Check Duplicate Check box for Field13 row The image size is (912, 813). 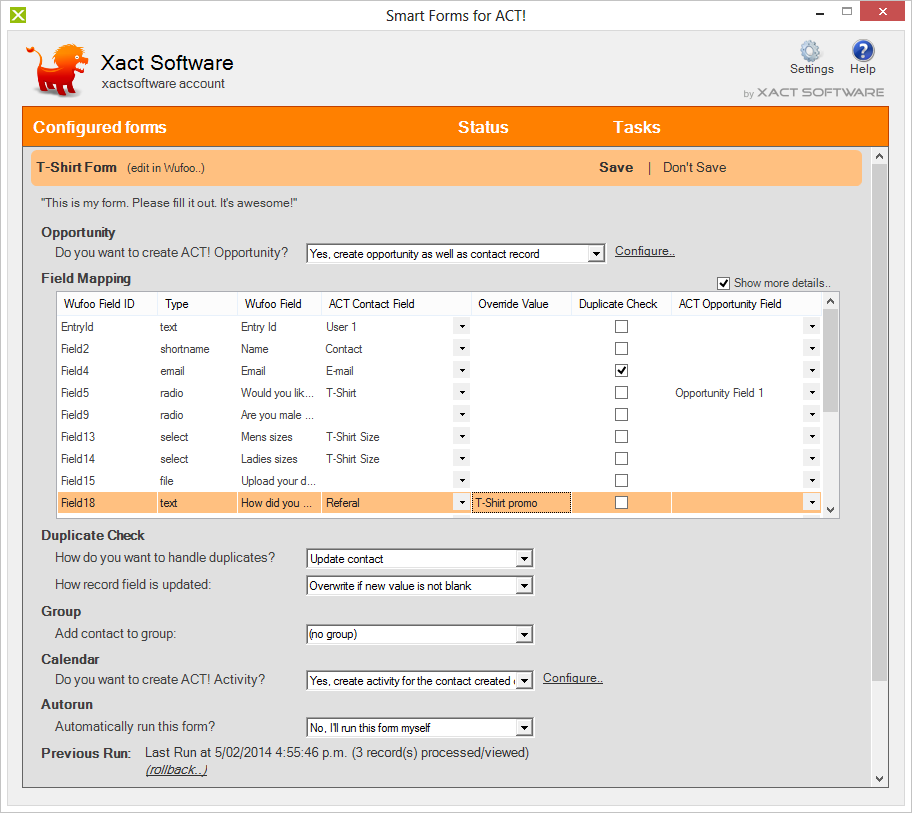[x=621, y=437]
